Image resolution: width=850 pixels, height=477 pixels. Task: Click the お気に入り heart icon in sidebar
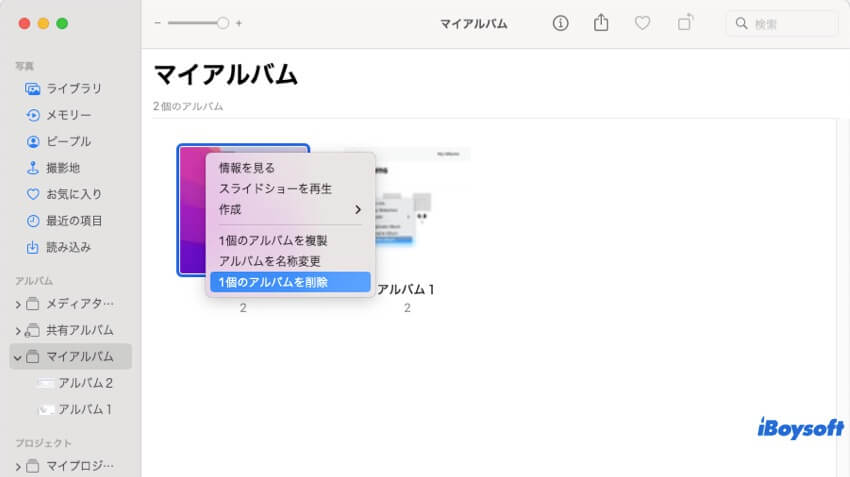pos(33,194)
